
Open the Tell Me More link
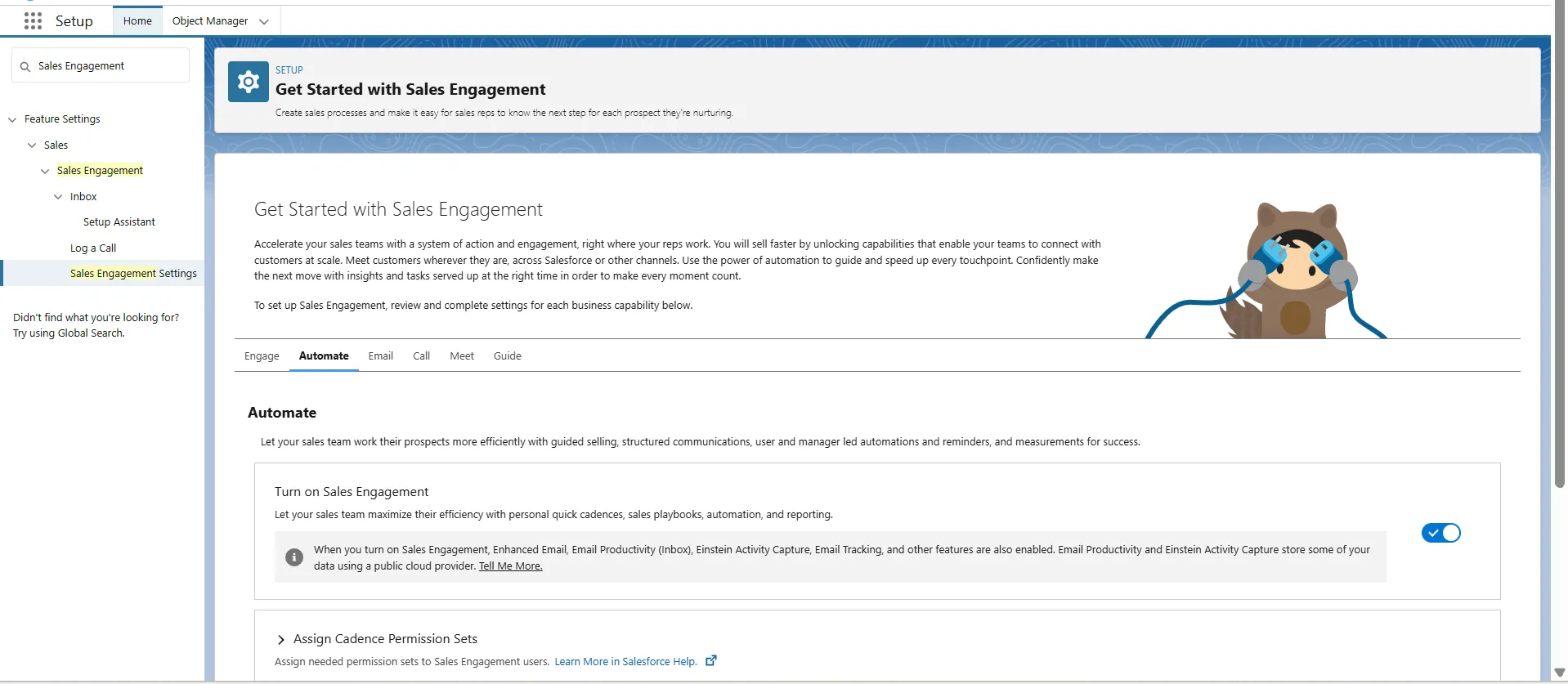[510, 566]
